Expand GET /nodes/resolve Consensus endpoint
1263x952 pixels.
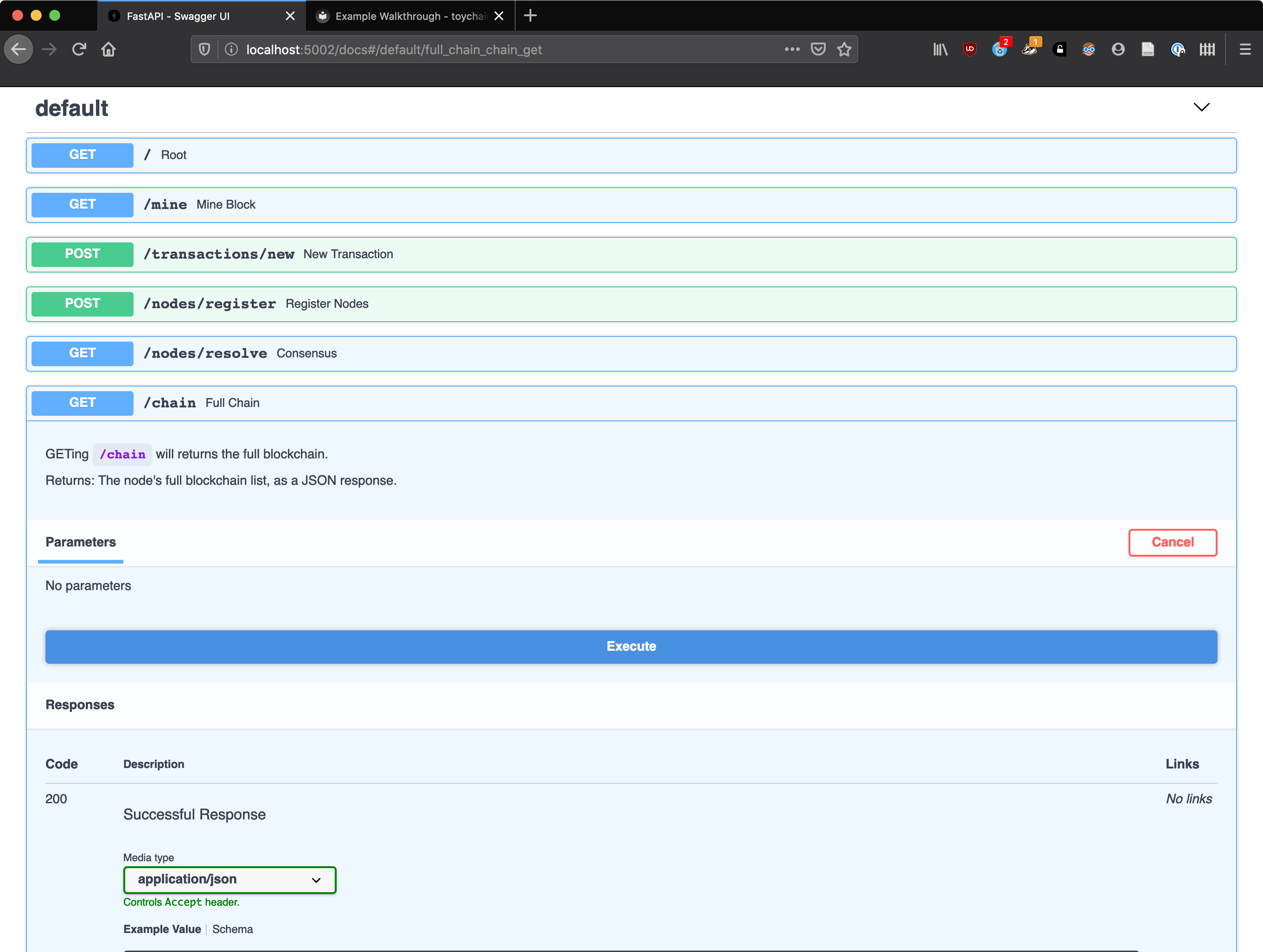(631, 354)
